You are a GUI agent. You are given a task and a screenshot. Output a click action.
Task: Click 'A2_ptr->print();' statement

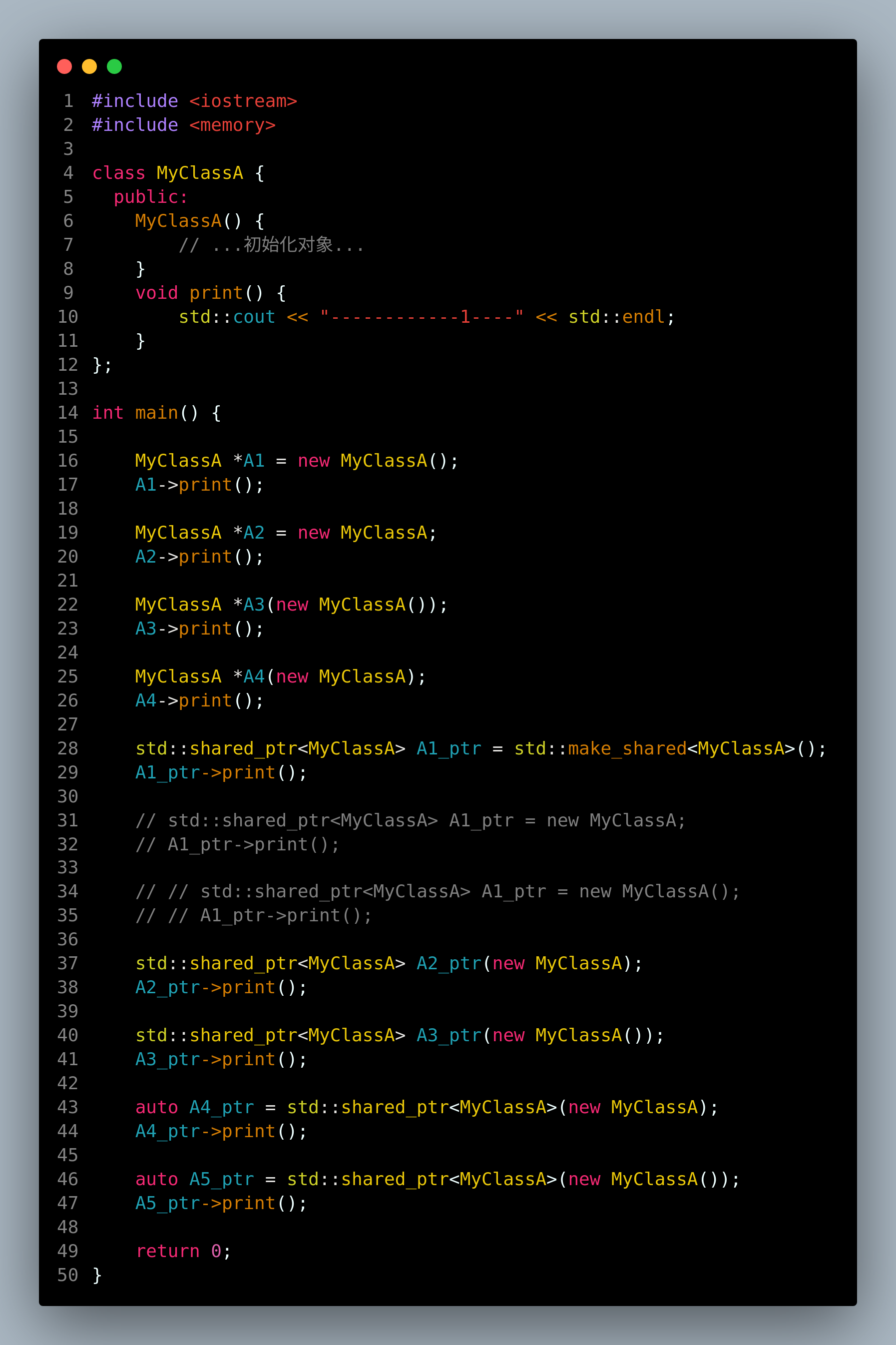click(x=222, y=988)
